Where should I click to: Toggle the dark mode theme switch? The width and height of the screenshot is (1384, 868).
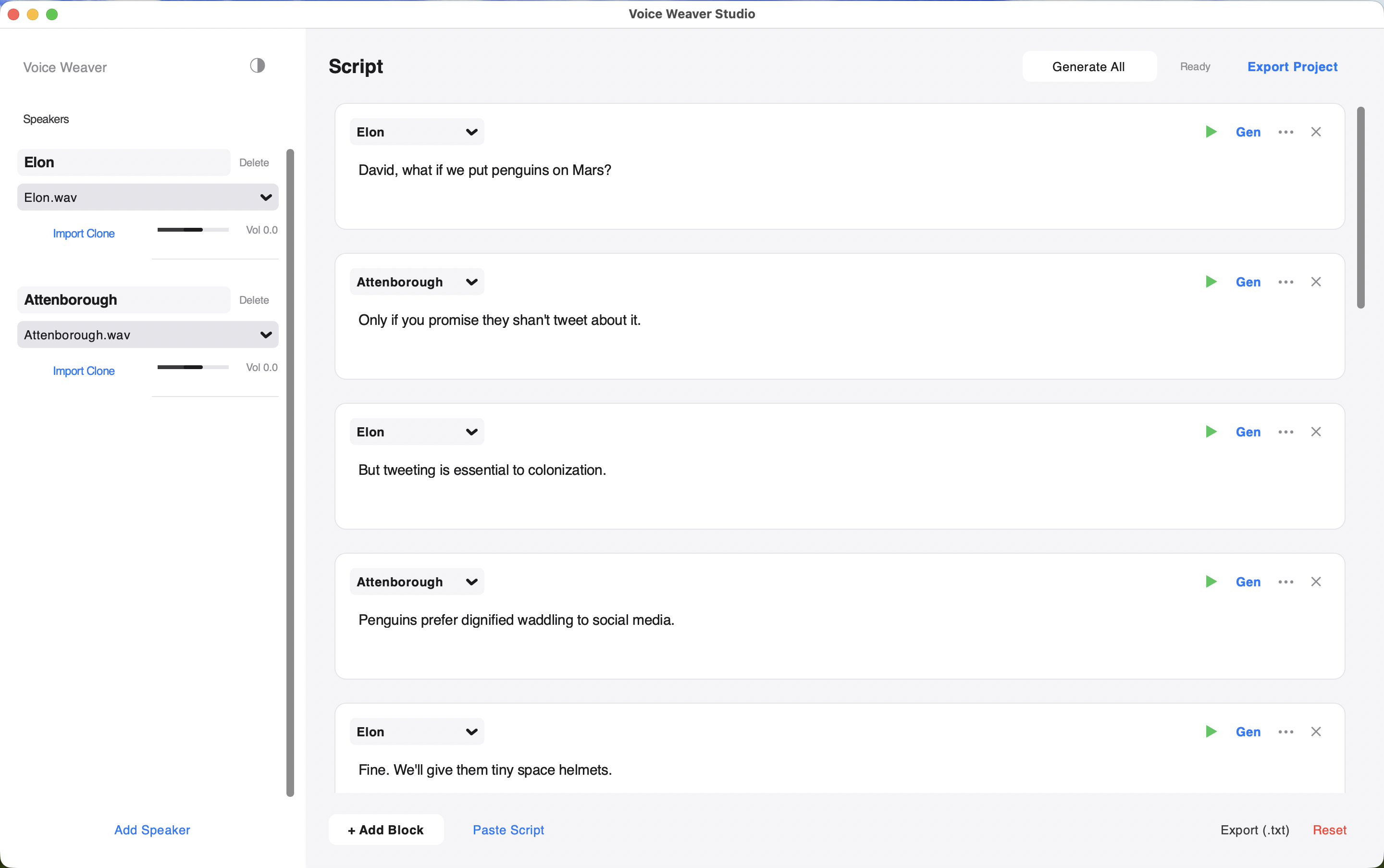[257, 65]
